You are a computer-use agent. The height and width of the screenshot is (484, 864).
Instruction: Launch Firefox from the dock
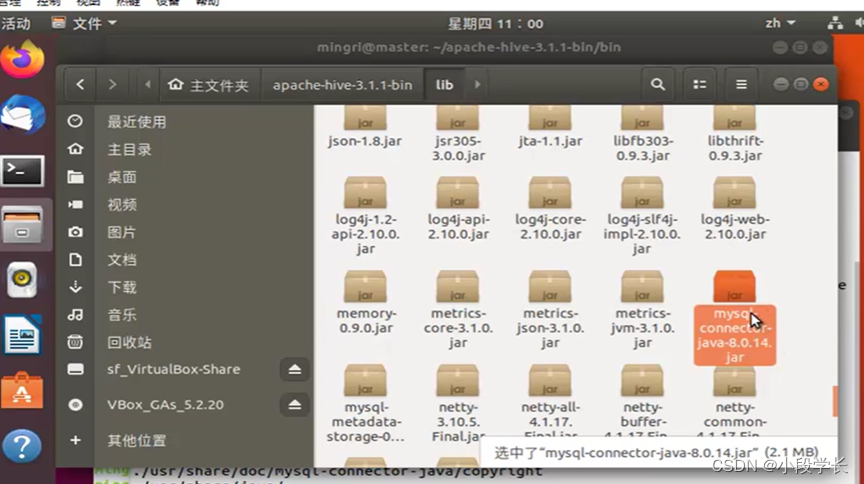23,60
